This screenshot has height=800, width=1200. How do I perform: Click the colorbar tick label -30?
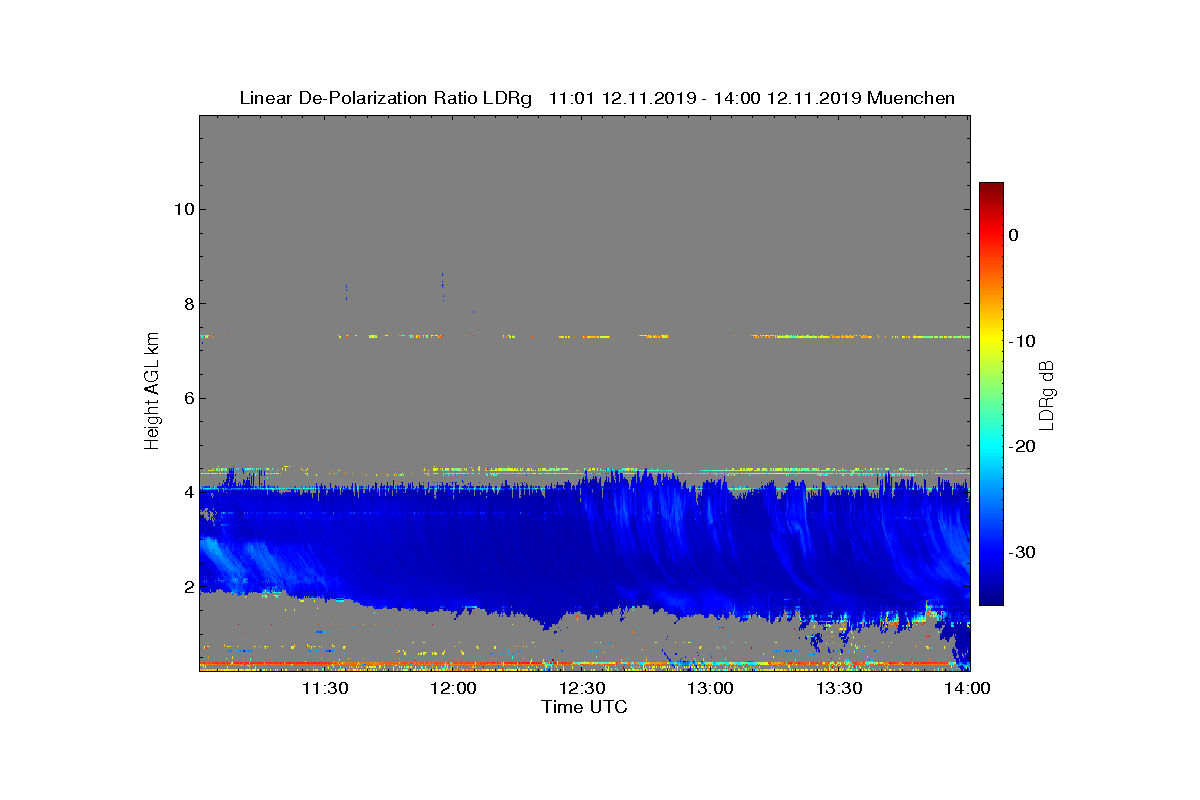coord(1022,553)
